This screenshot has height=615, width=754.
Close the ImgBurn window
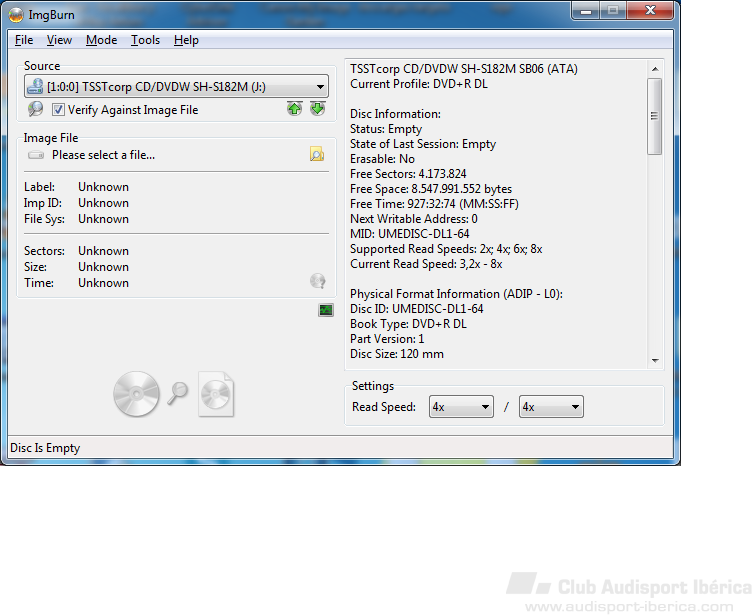coord(651,11)
